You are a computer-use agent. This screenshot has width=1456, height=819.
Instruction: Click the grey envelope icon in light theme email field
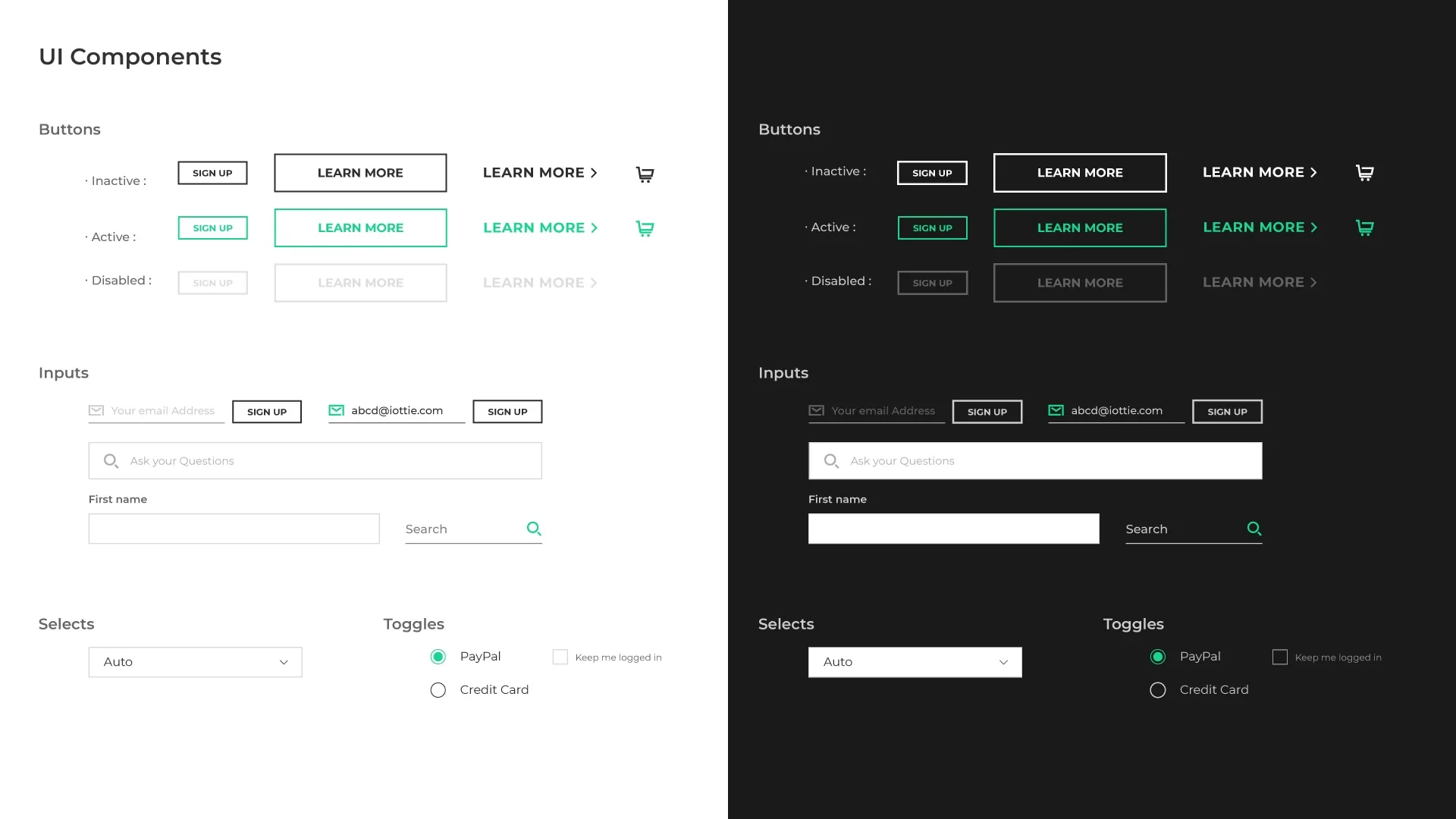(x=96, y=410)
